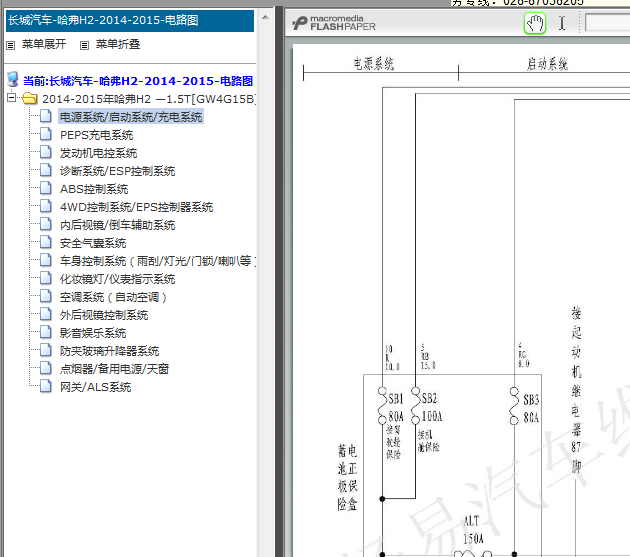Open 车身控制系统 (雨刮/灯光/门锁/喇叭等) diagram
This screenshot has width=630, height=557.
click(158, 261)
